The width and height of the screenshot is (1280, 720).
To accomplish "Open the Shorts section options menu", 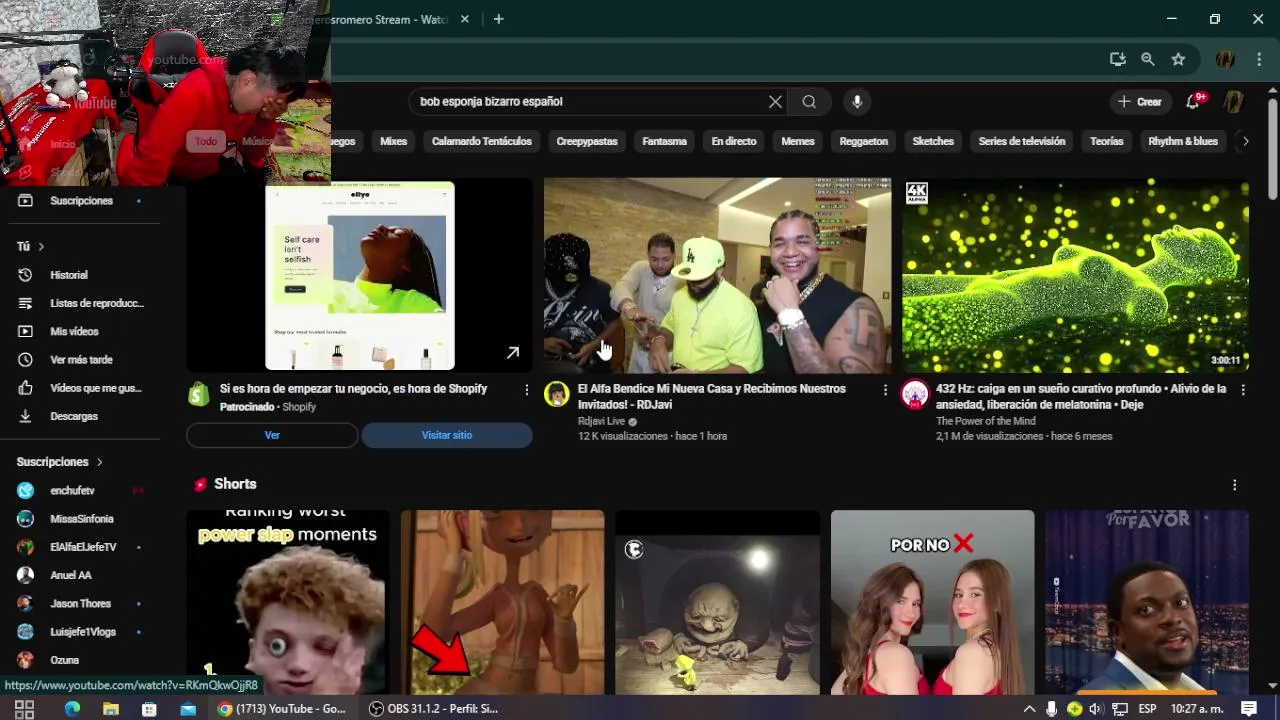I will pyautogui.click(x=1235, y=484).
